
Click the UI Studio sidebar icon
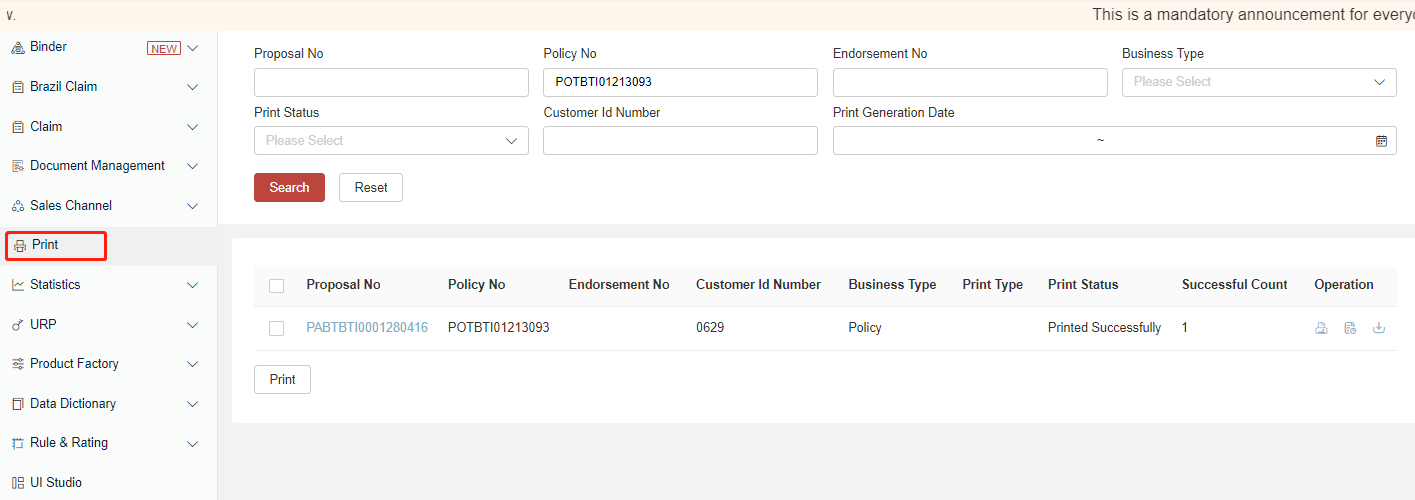17,483
